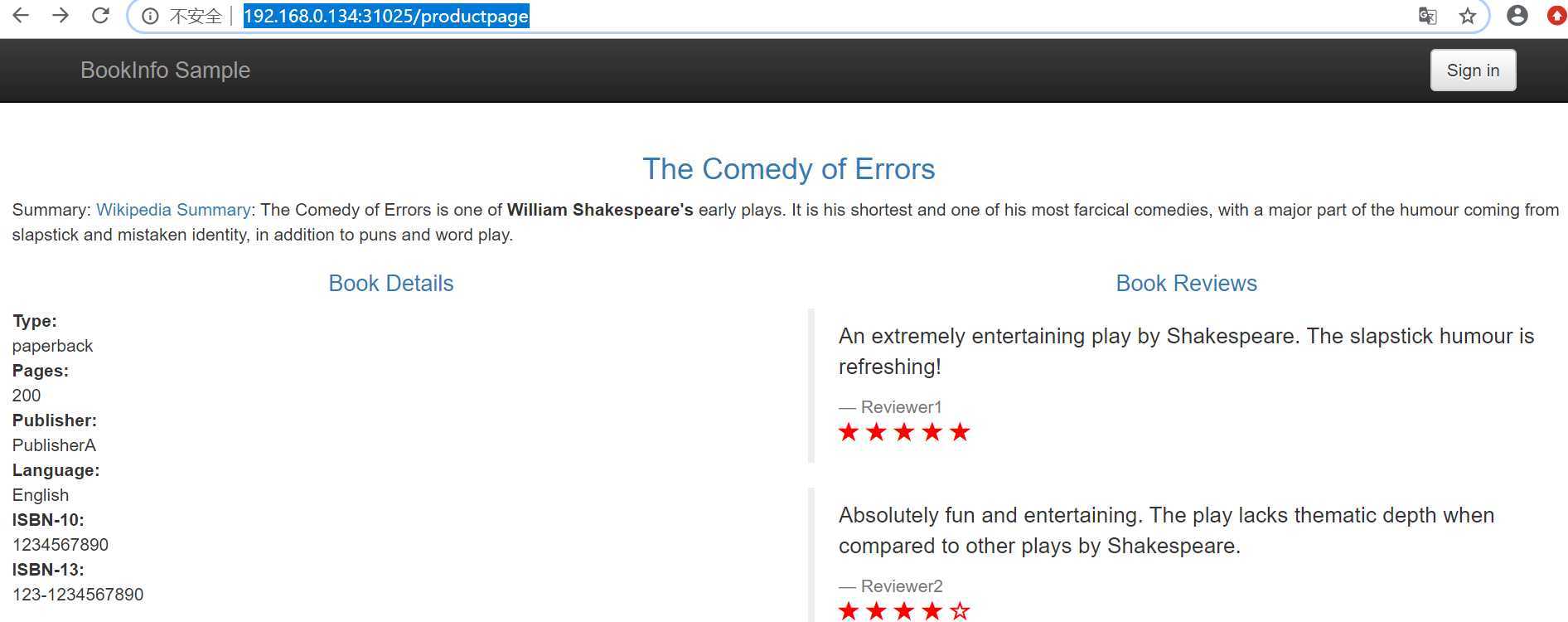
Task: Click Reviewer1's review text
Action: [x=1186, y=351]
